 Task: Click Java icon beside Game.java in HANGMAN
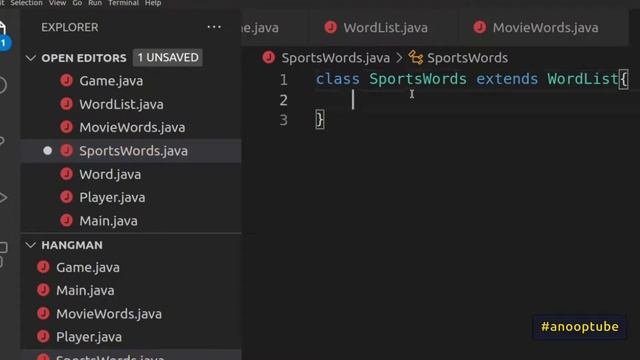point(43,267)
